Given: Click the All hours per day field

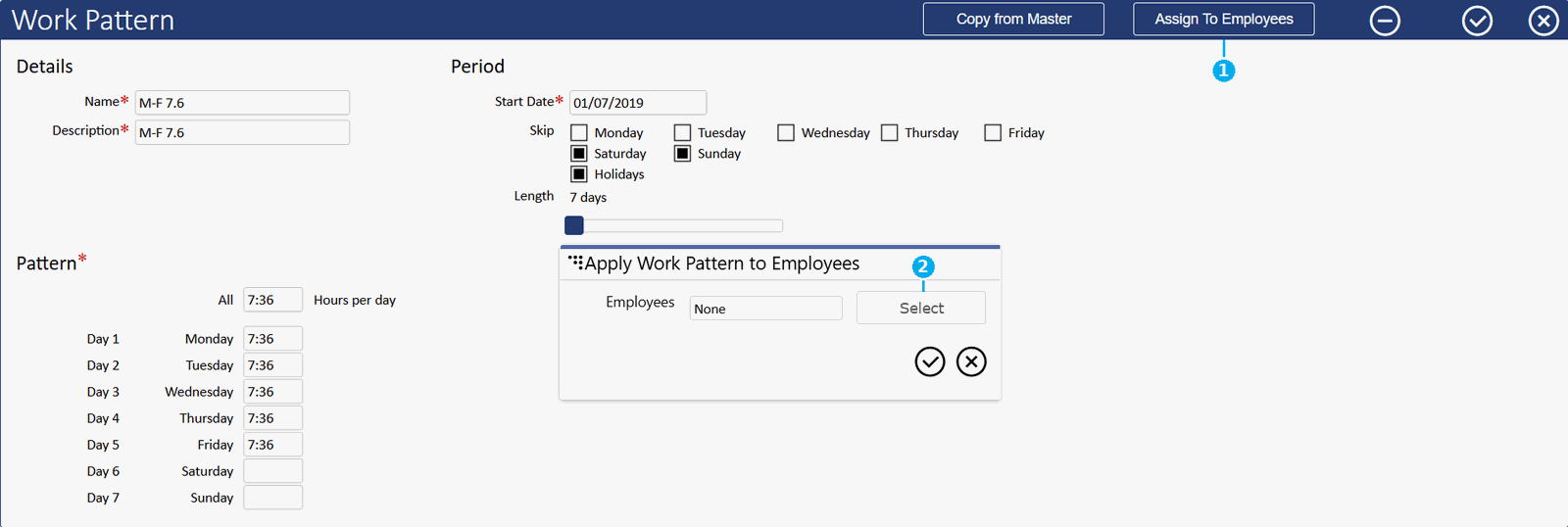Looking at the screenshot, I should (x=272, y=300).
